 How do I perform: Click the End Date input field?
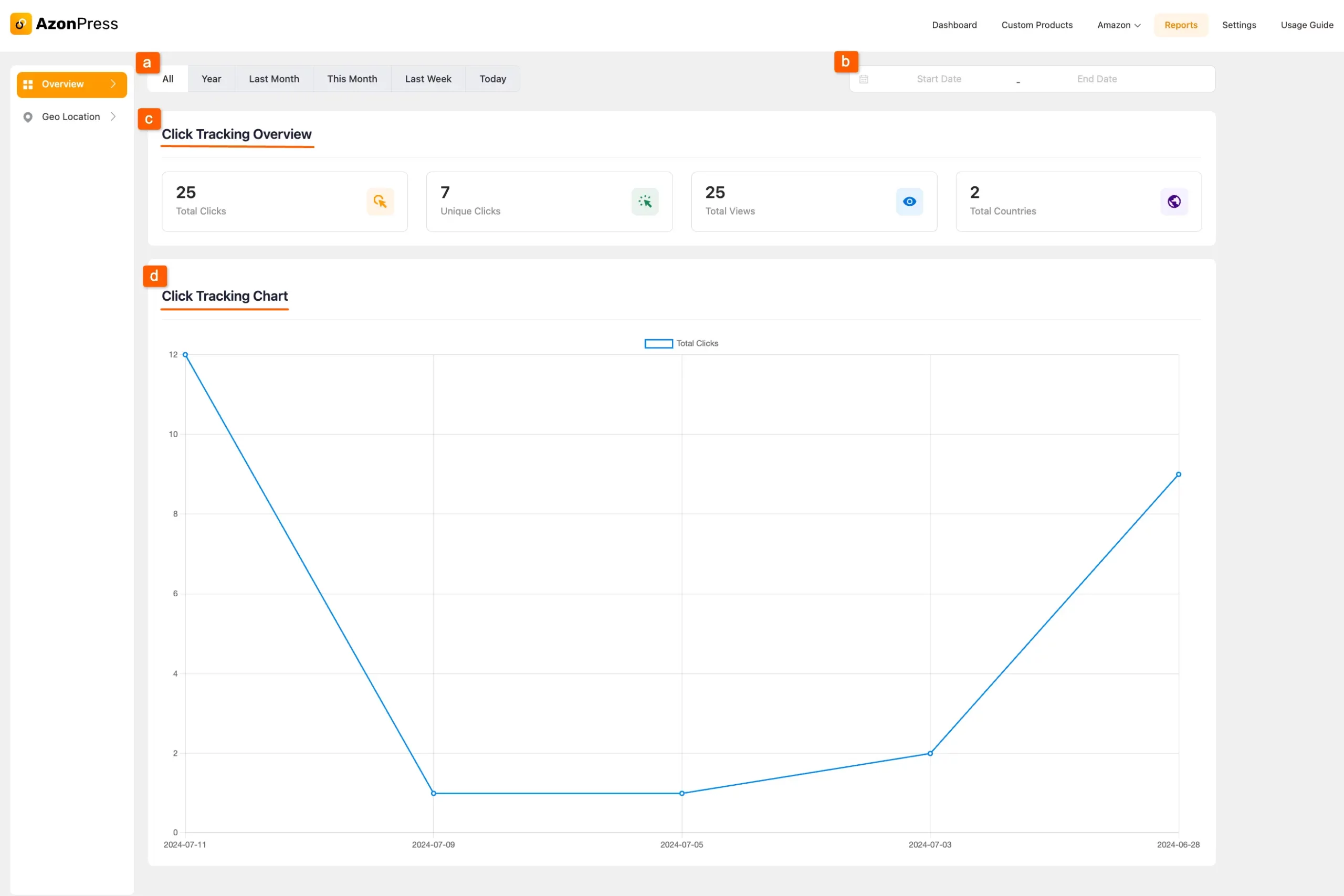tap(1097, 79)
